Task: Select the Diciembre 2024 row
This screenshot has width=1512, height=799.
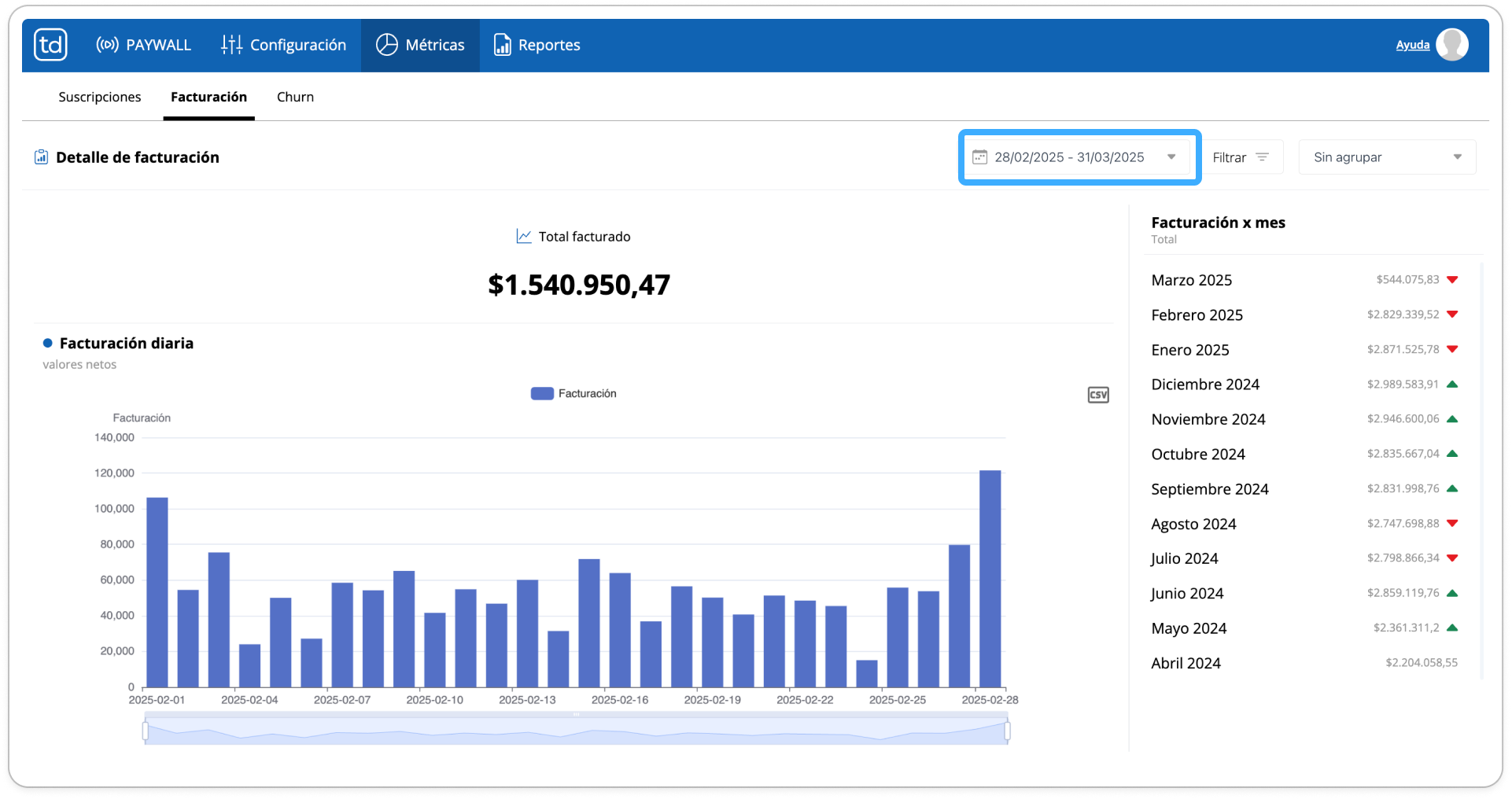Action: coord(1304,385)
